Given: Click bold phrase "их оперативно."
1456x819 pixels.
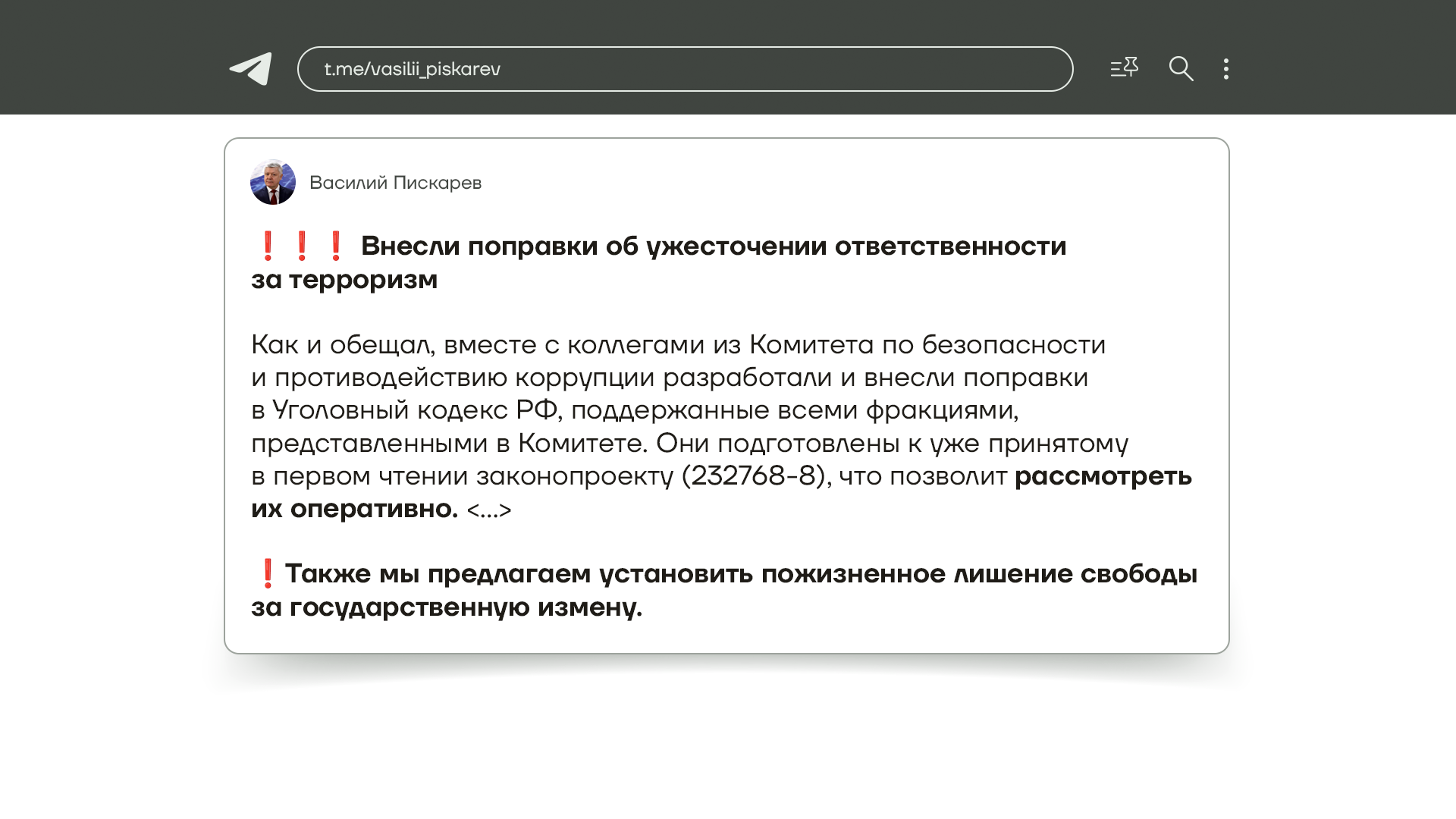Looking at the screenshot, I should point(354,509).
